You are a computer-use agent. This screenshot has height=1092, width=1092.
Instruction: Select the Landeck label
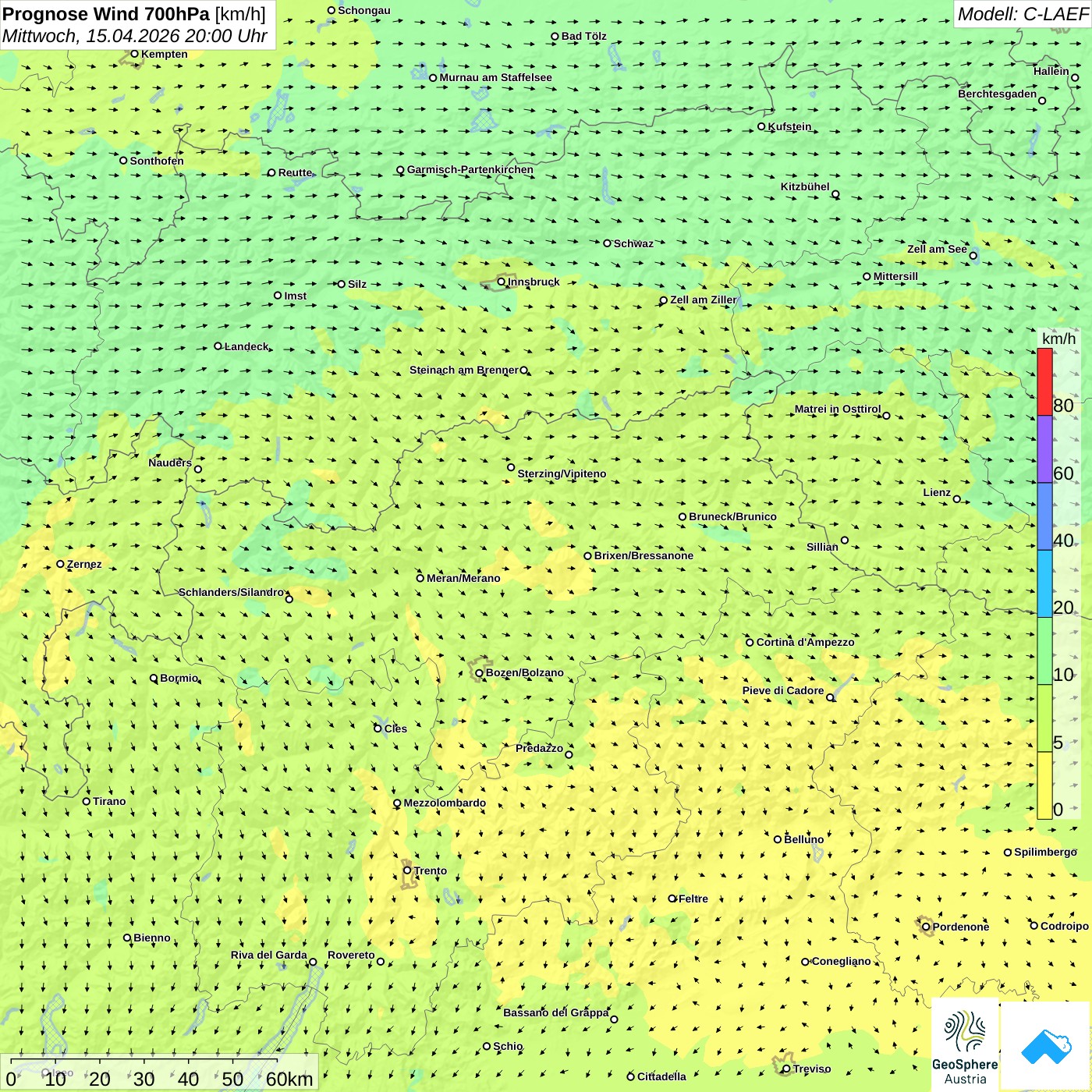pos(246,346)
